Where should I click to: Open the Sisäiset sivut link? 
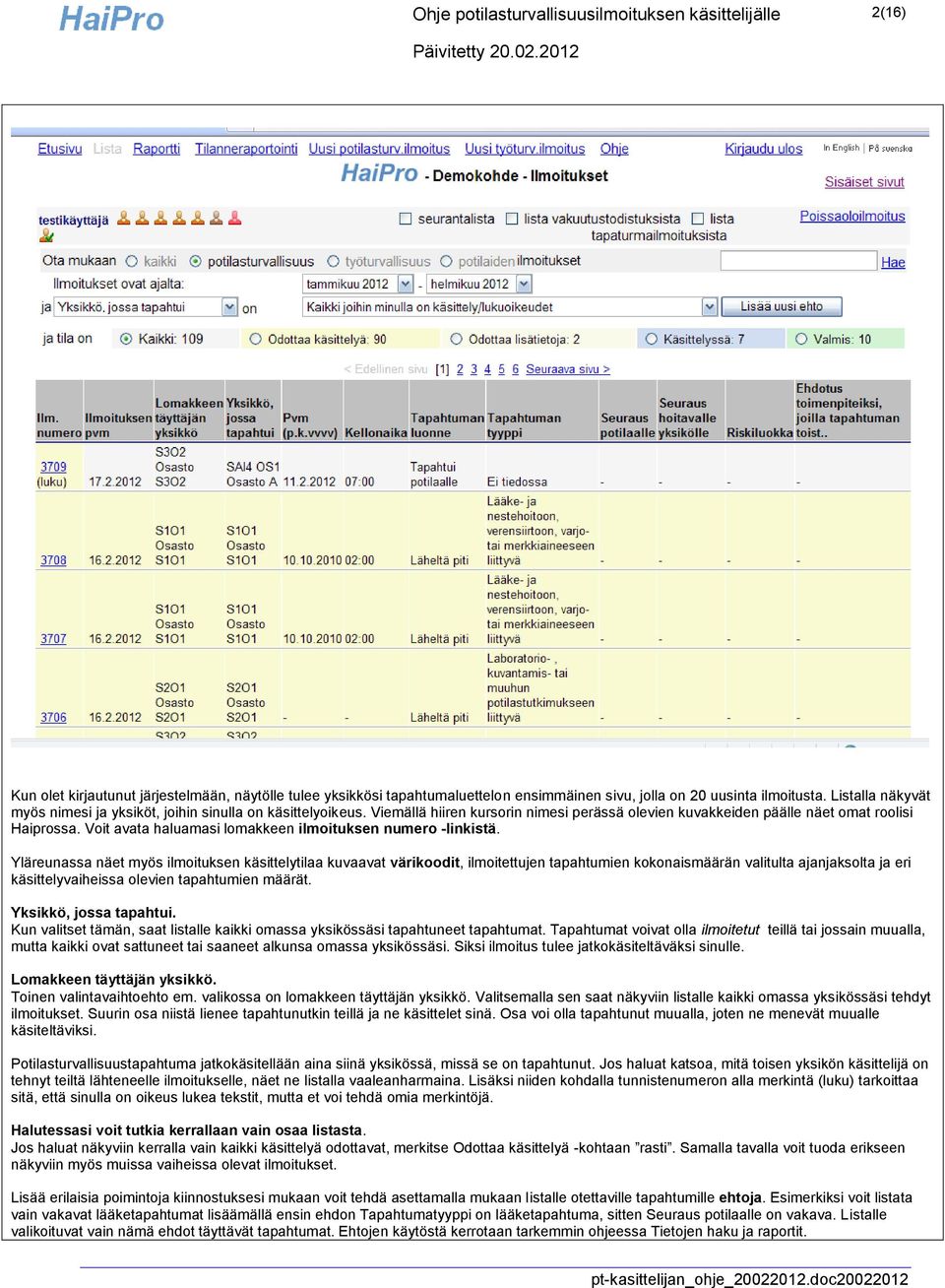pyautogui.click(x=864, y=182)
